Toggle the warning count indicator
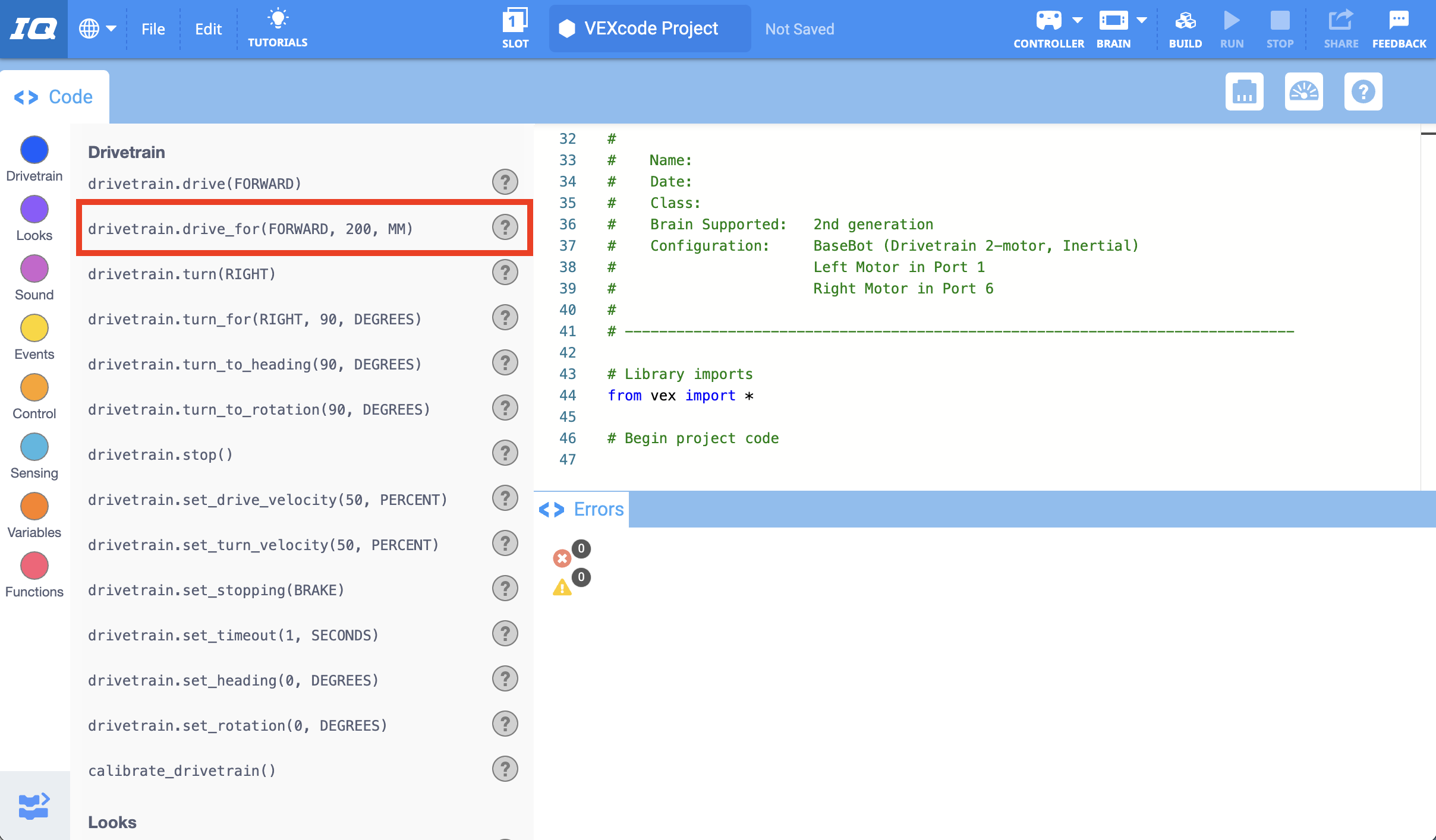The width and height of the screenshot is (1436, 840). tap(562, 587)
